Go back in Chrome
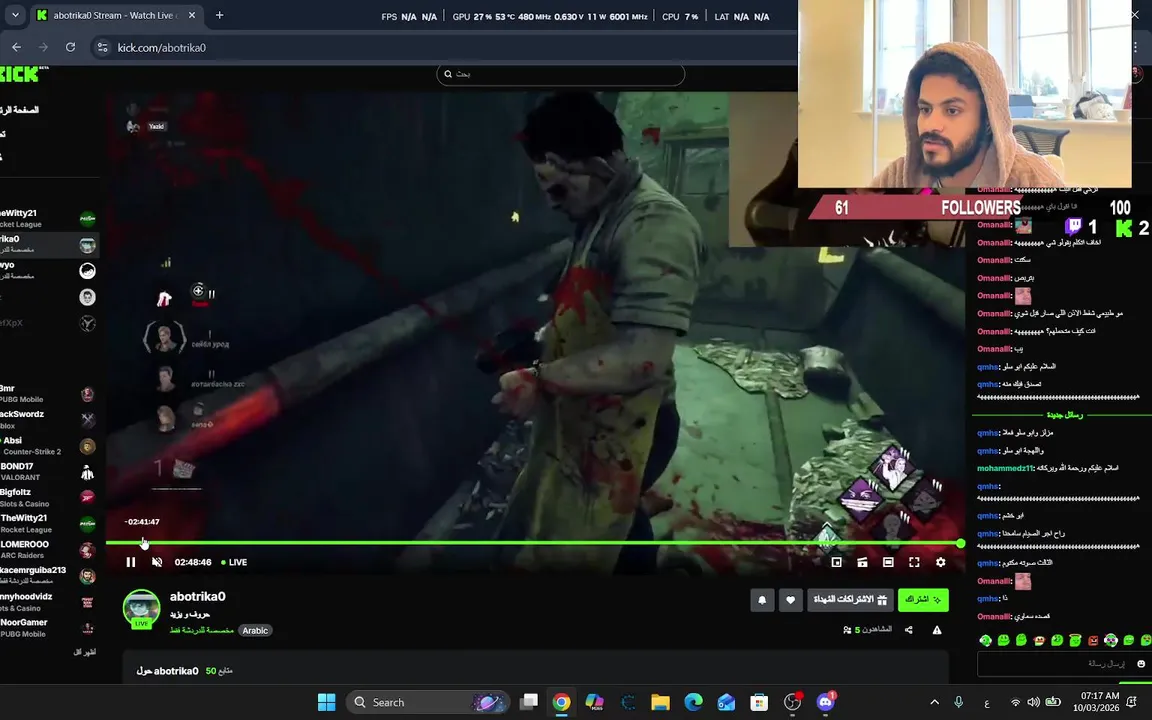Viewport: 1152px width, 720px height. [x=16, y=47]
